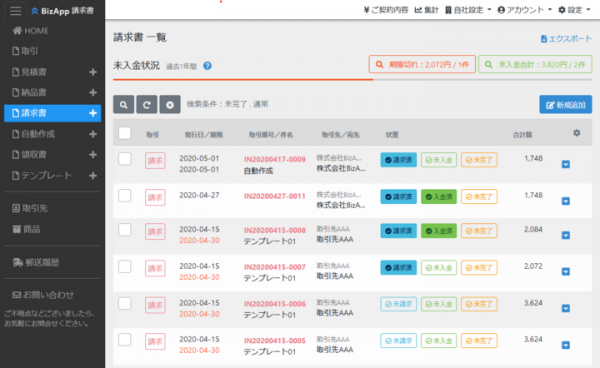Add new 自動作成 via plus icon

click(93, 134)
